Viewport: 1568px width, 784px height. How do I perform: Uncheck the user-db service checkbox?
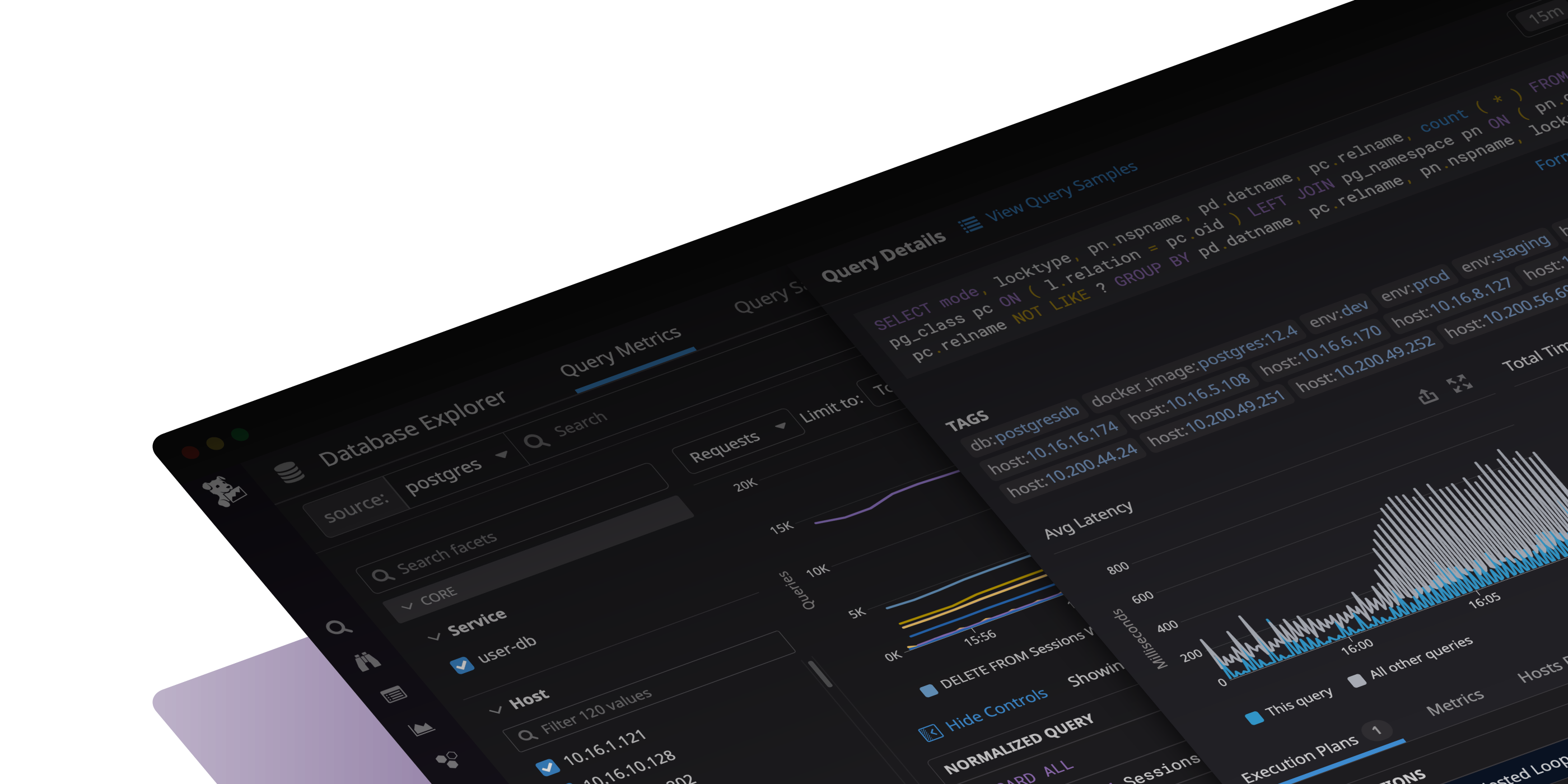point(461,665)
